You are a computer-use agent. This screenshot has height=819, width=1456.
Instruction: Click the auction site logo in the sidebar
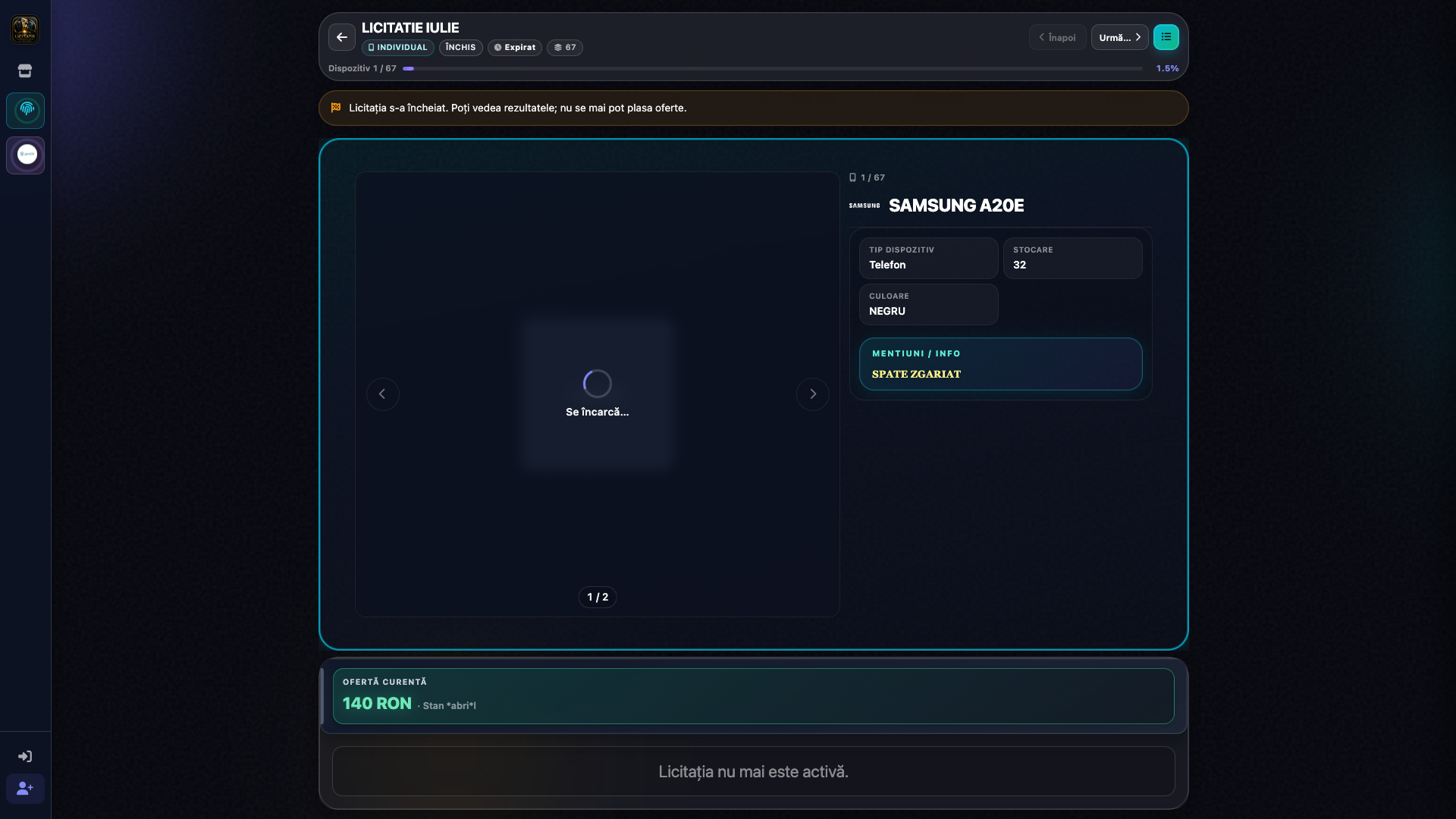25,30
